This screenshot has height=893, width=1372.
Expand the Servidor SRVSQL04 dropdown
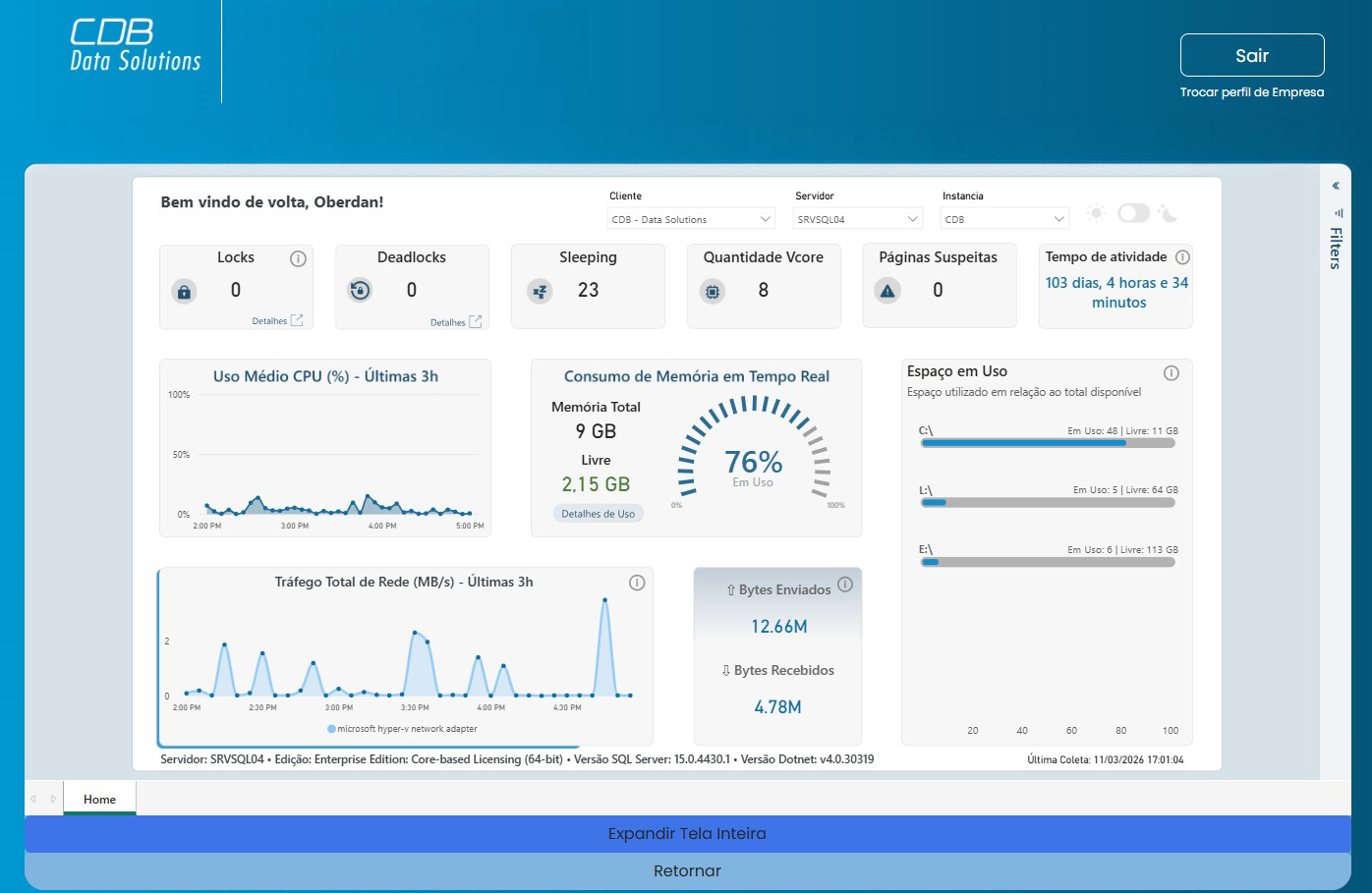point(858,219)
